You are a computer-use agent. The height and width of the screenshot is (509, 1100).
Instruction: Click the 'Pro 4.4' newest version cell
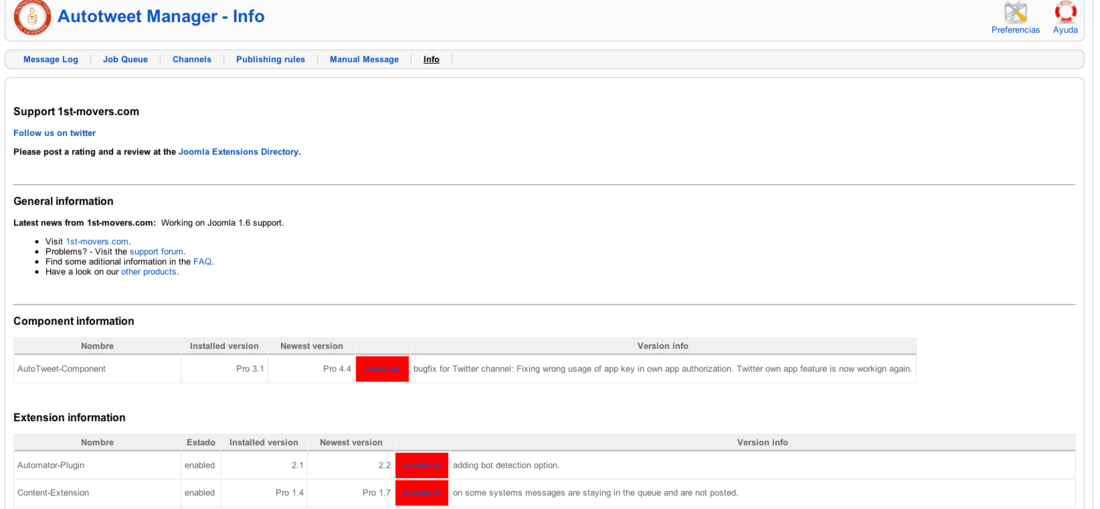pos(311,369)
